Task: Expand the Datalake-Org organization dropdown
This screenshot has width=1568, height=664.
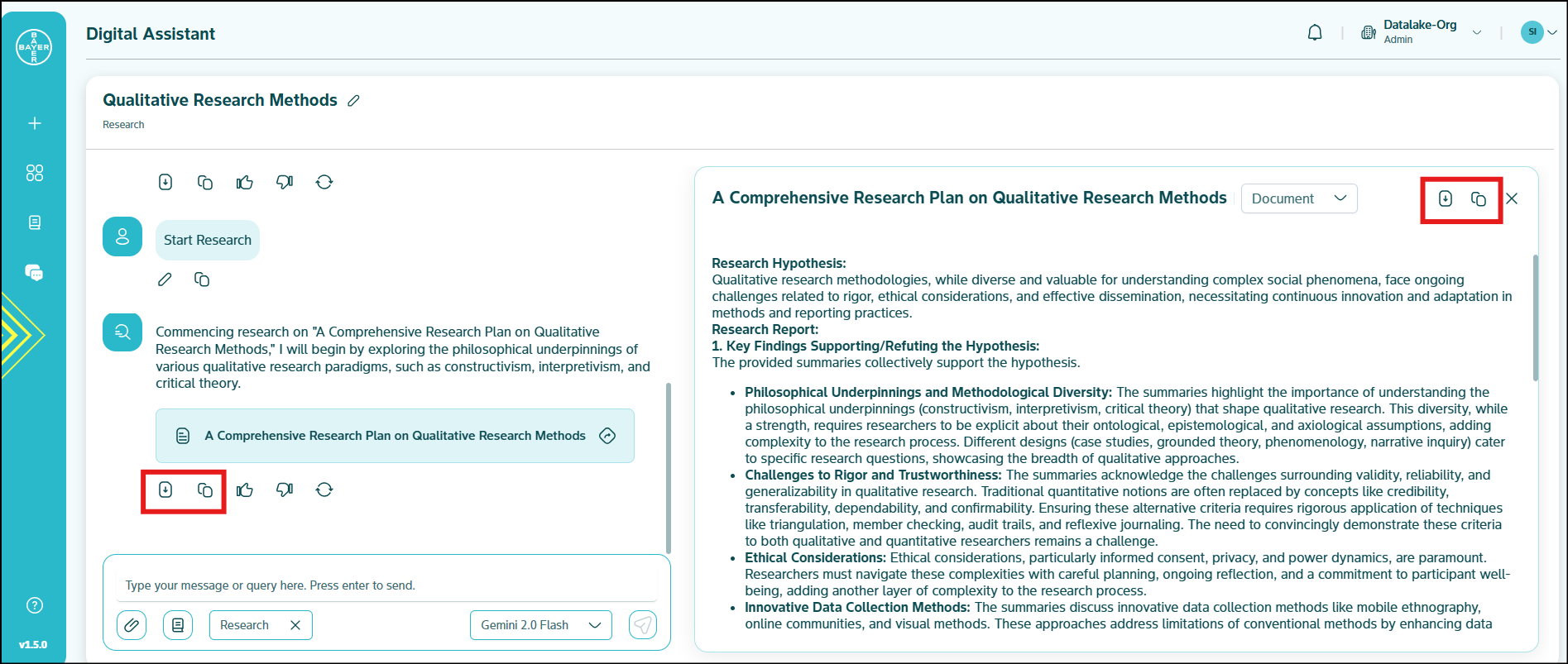Action: point(1476,33)
